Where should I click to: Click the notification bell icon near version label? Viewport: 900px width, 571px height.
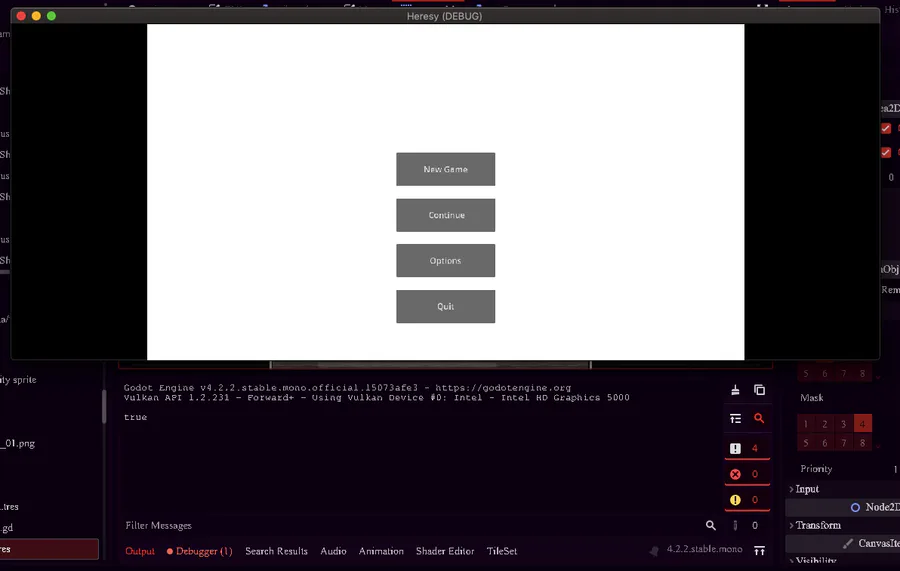click(654, 550)
